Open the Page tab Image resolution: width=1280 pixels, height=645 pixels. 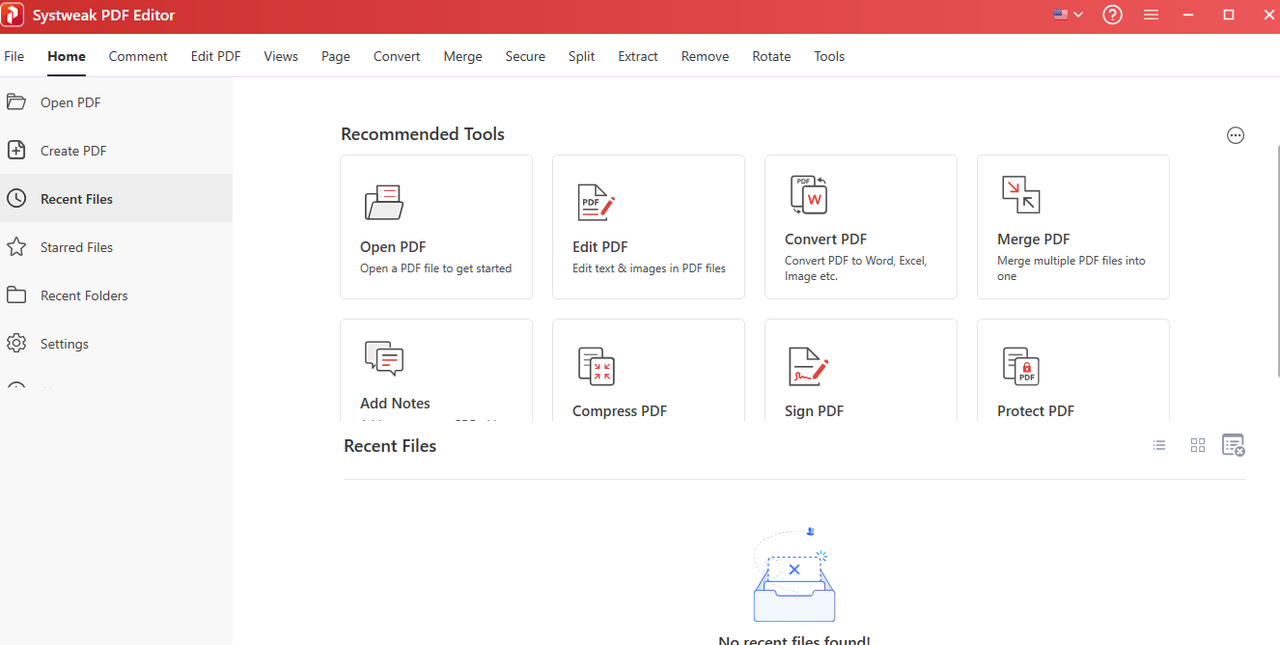[x=336, y=56]
